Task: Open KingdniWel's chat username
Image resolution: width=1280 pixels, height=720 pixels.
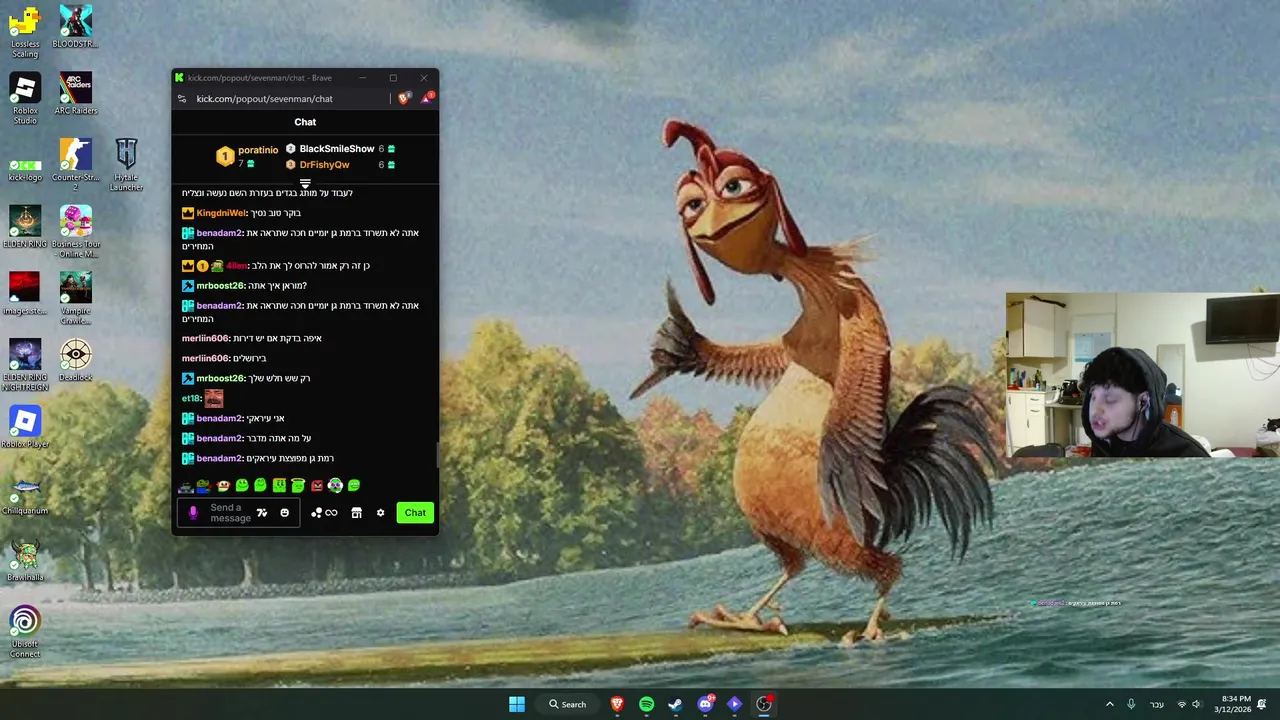Action: click(221, 213)
